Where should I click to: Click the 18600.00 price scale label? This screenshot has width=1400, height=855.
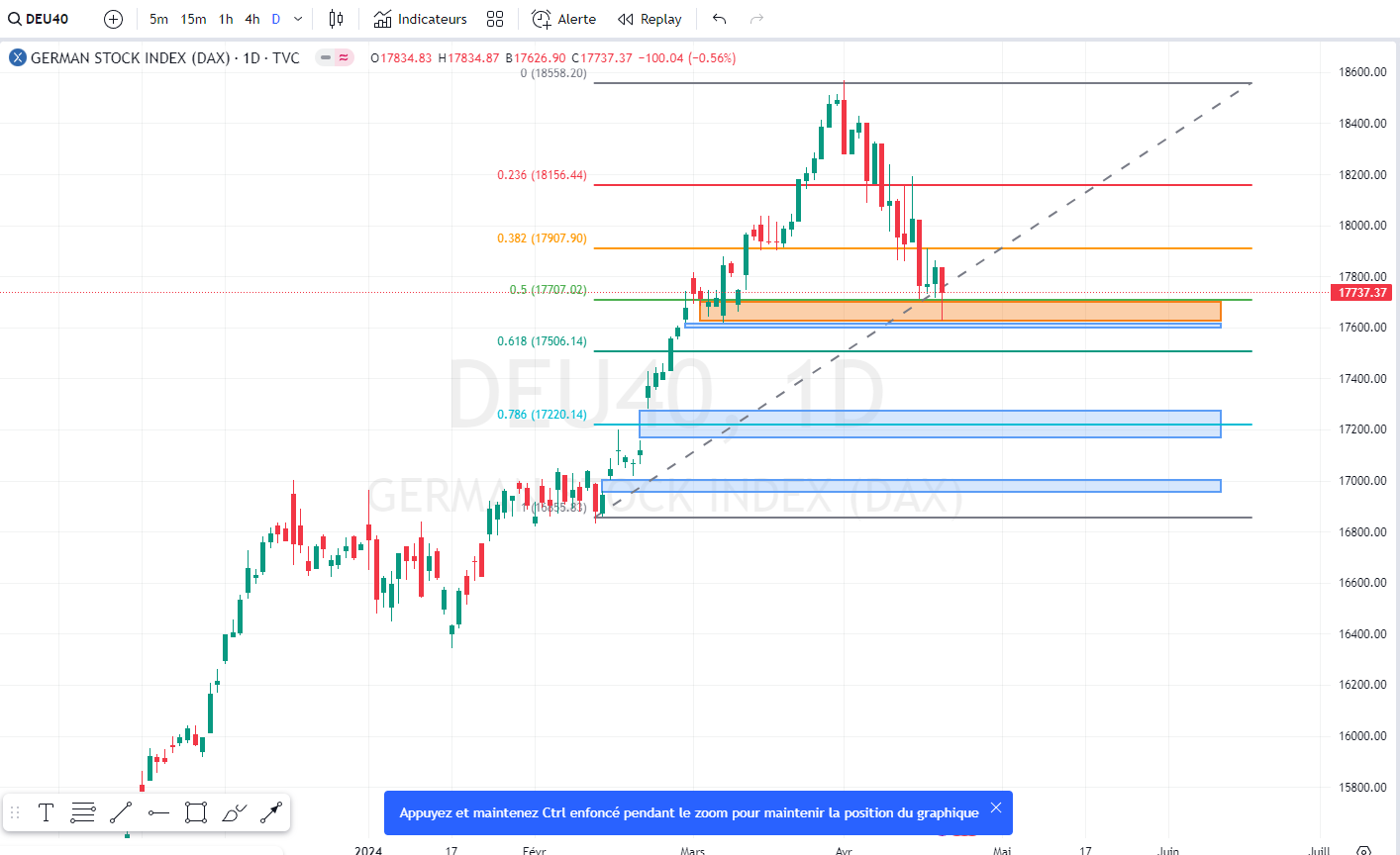1362,72
